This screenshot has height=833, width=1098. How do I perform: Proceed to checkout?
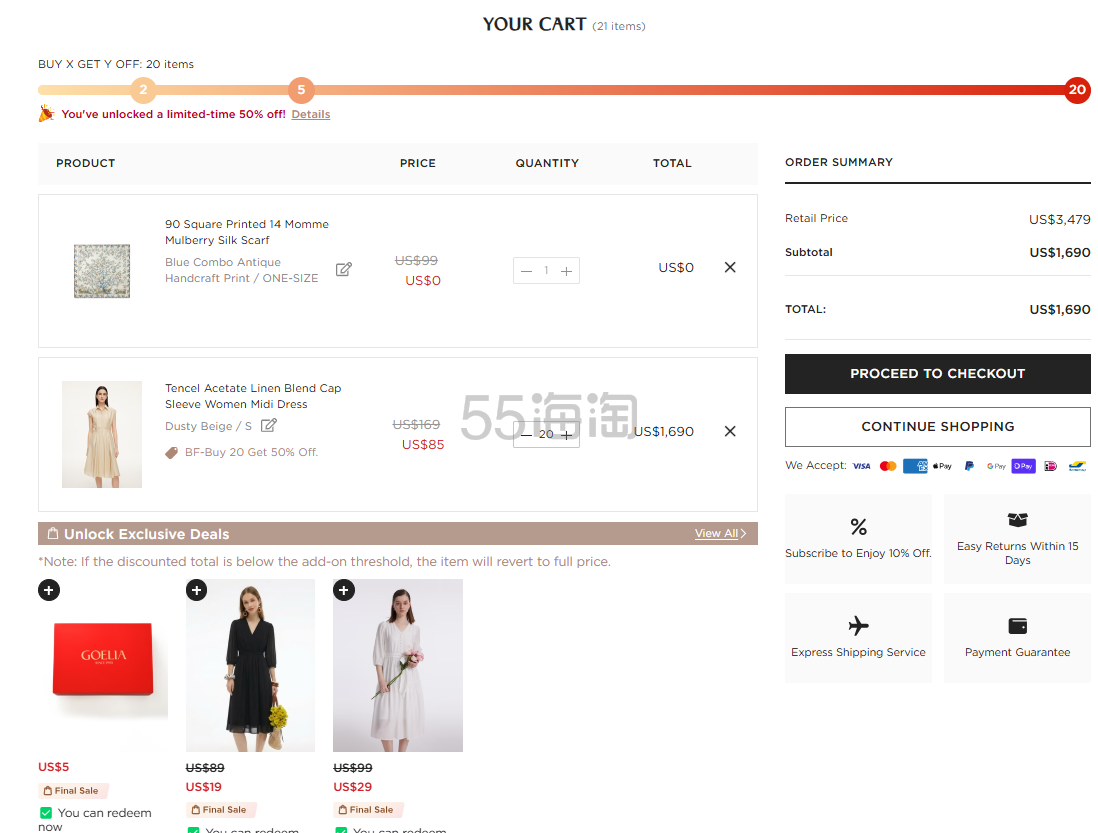pyautogui.click(x=937, y=373)
